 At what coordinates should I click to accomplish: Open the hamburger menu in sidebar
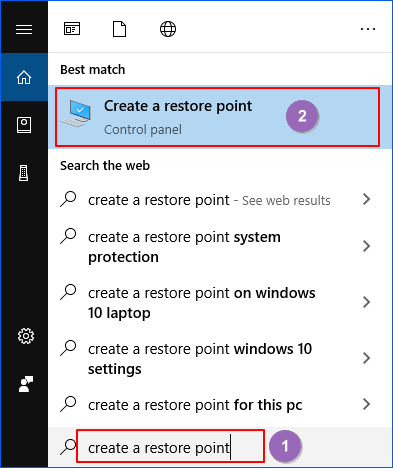click(24, 29)
